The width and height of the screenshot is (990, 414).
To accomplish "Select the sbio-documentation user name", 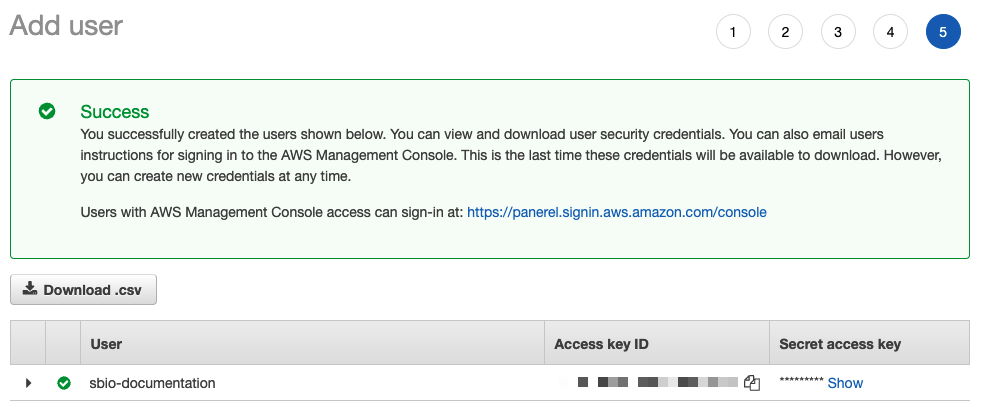I will click(152, 383).
